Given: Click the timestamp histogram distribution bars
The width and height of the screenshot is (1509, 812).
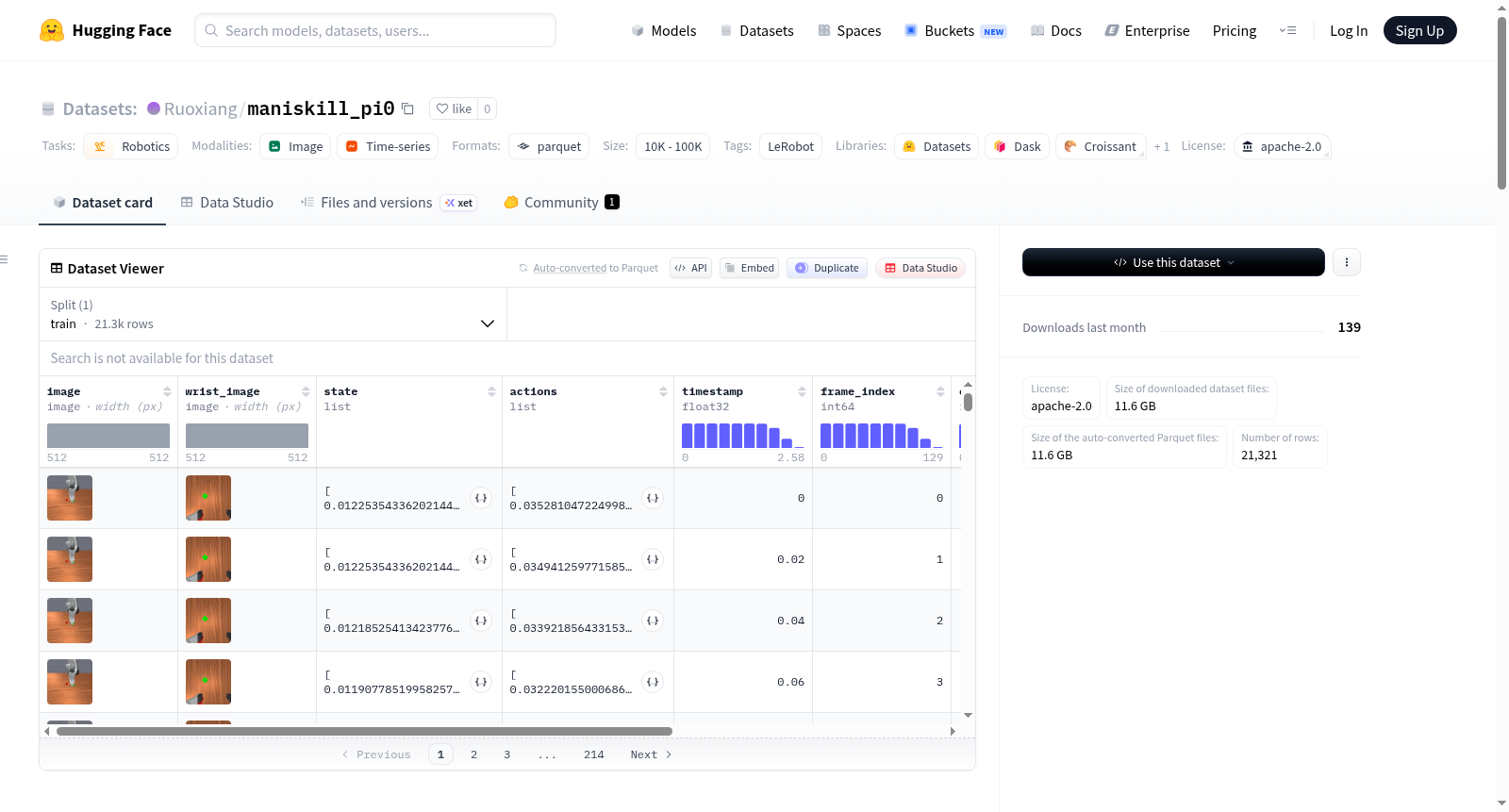Looking at the screenshot, I should (x=743, y=436).
